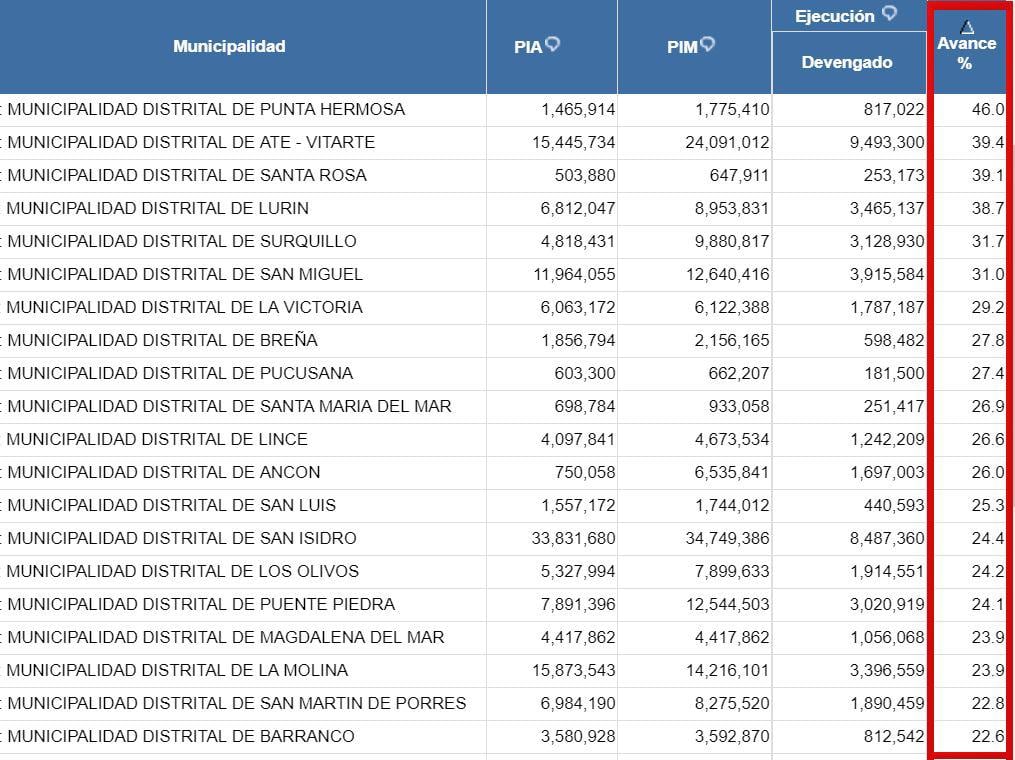
Task: Click the PIM value for Ate - Vitarte
Action: click(727, 142)
